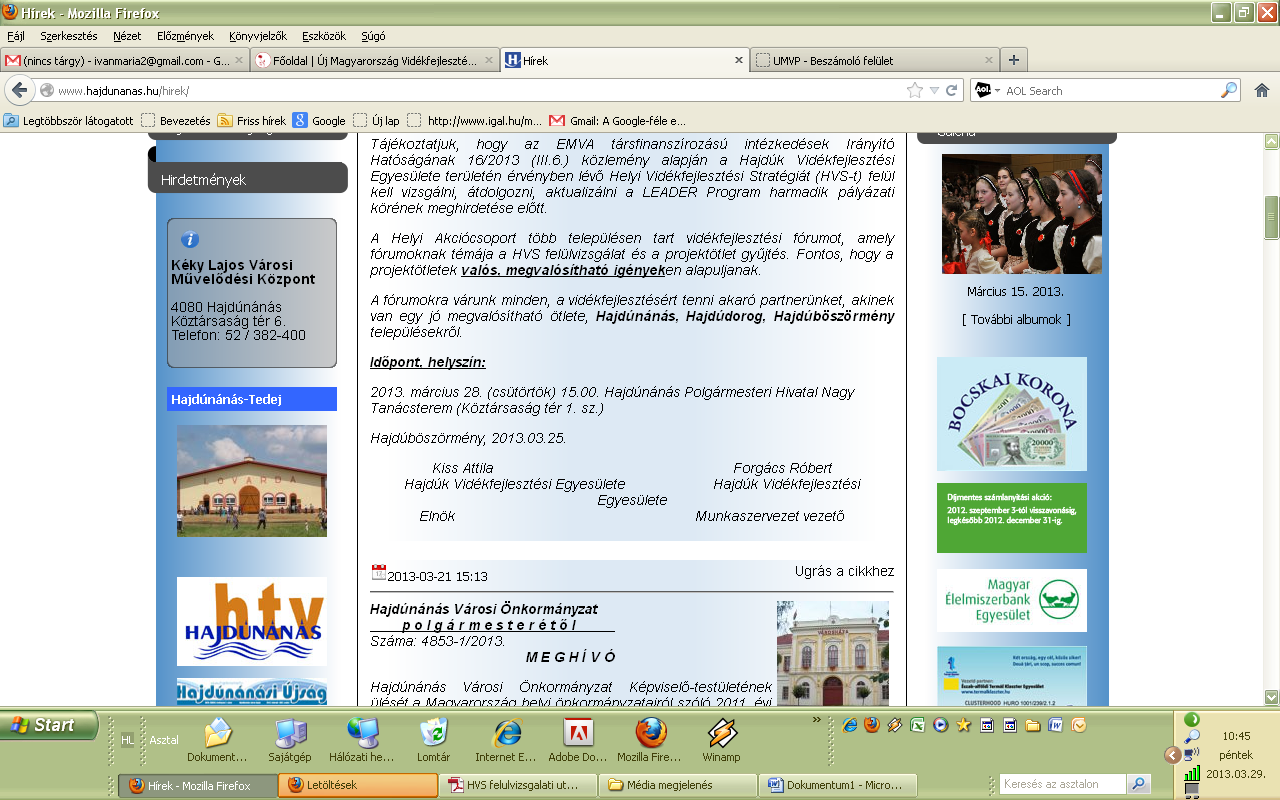Follow the Ugrás a cikkhez link
Viewport: 1280px width, 800px height.
coord(844,572)
